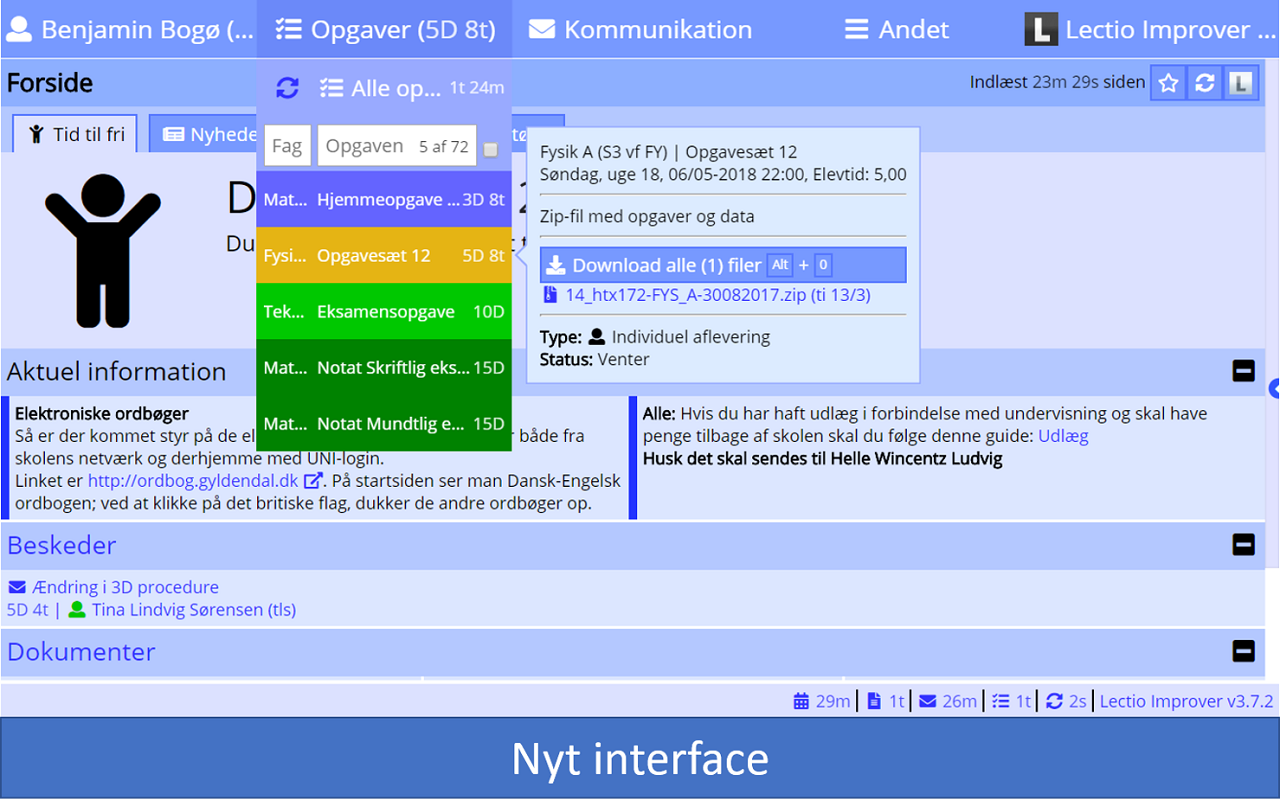The image size is (1280, 800).
Task: Click the refresh icon in the Opgaver dropdown
Action: tap(287, 88)
